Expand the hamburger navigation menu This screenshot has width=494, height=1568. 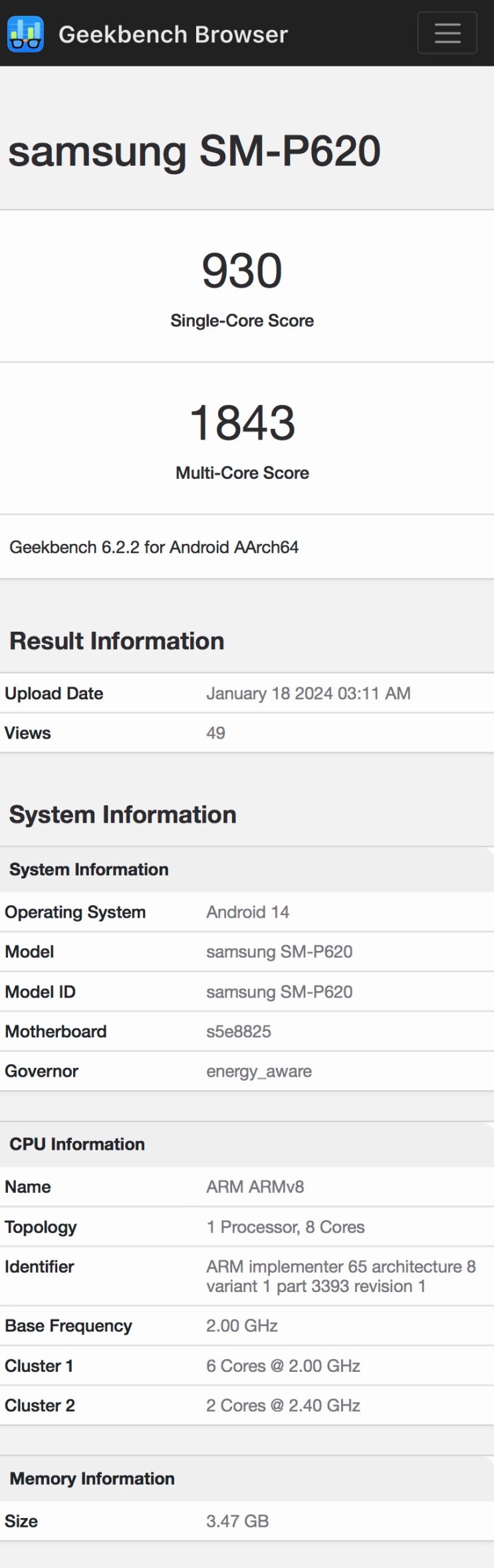point(447,33)
